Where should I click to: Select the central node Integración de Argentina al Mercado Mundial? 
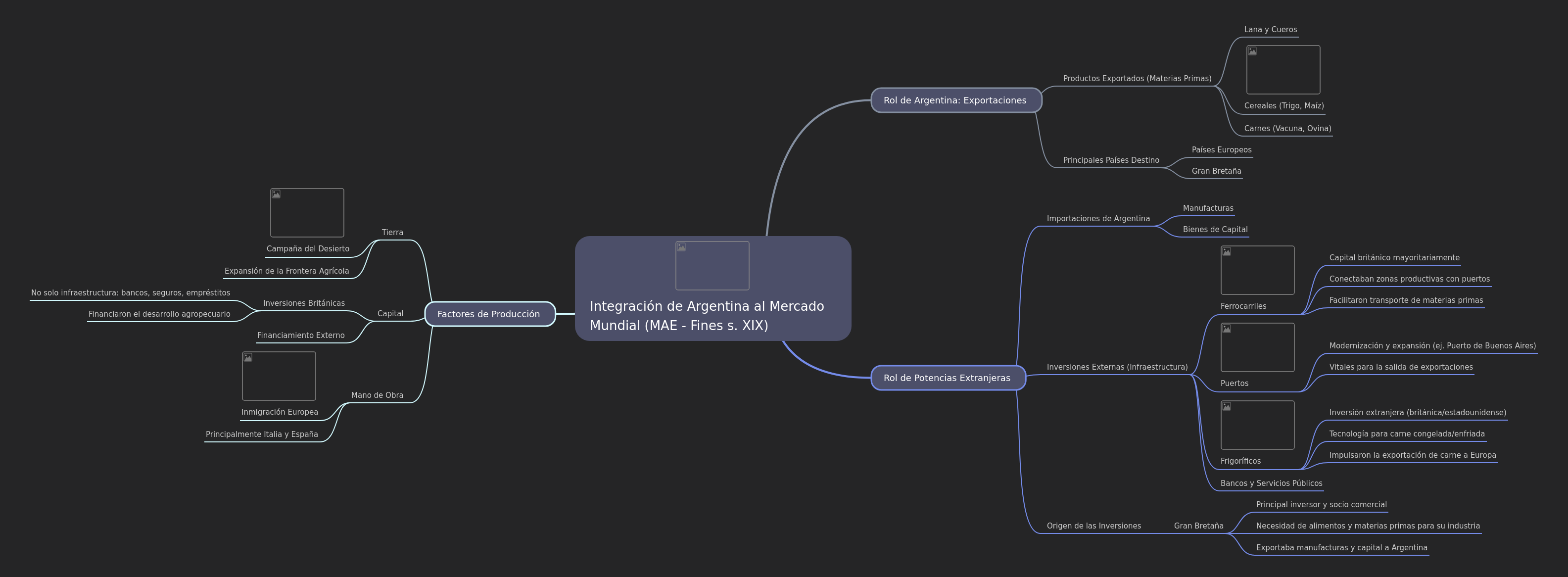point(713,288)
